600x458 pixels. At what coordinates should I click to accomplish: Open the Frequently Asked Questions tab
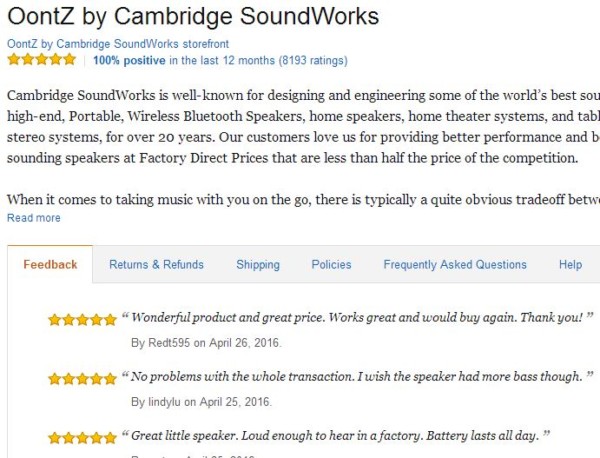(x=455, y=265)
